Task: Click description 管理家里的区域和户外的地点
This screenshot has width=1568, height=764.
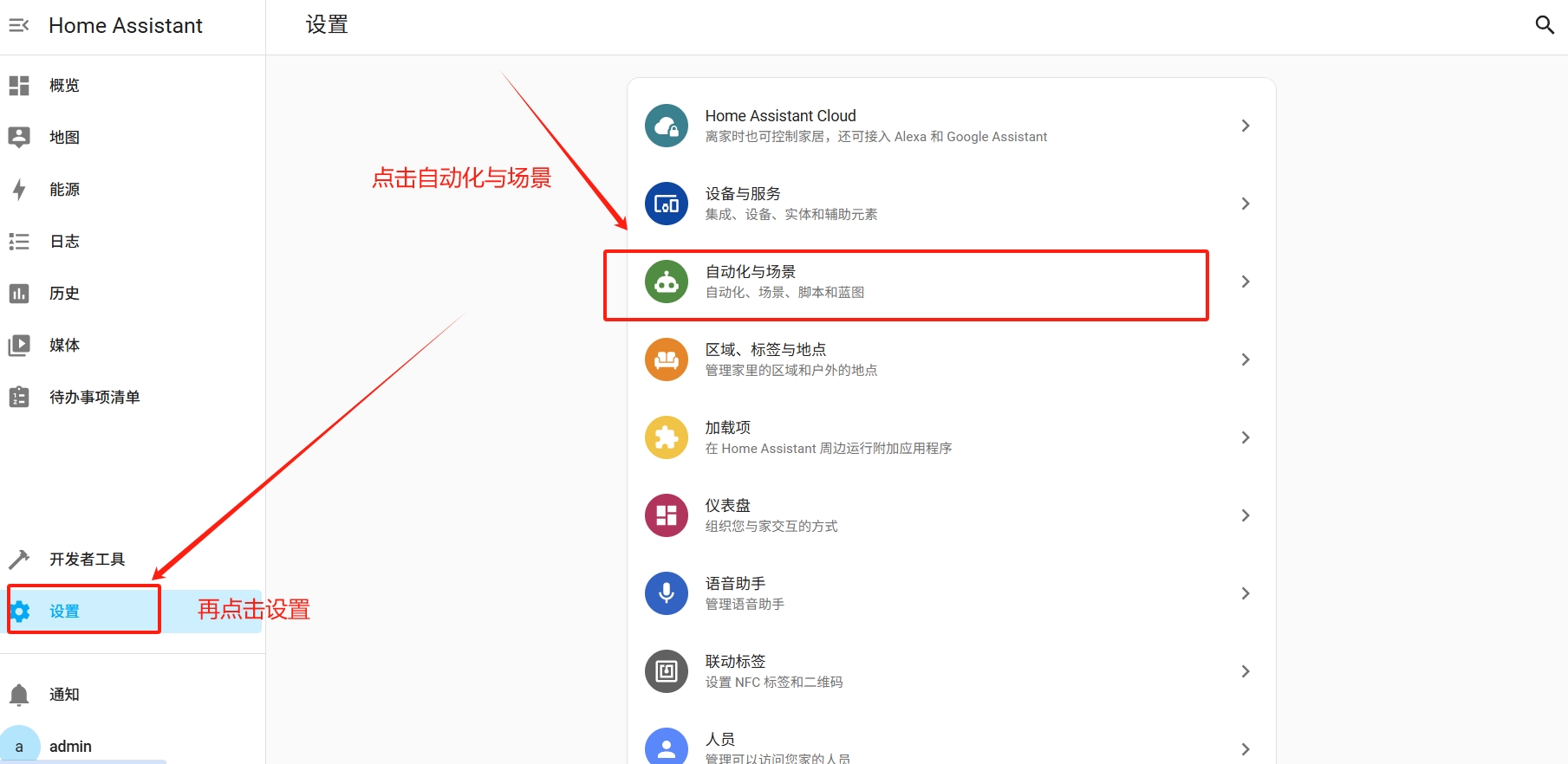Action: [791, 370]
